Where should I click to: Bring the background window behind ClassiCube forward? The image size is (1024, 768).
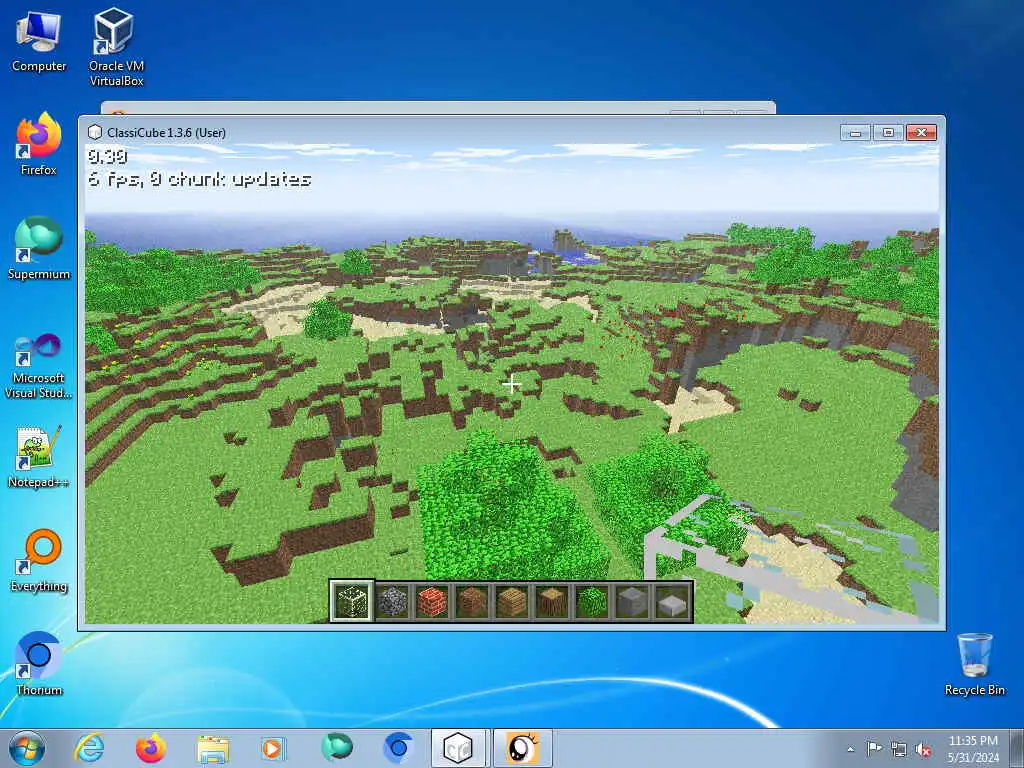438,108
